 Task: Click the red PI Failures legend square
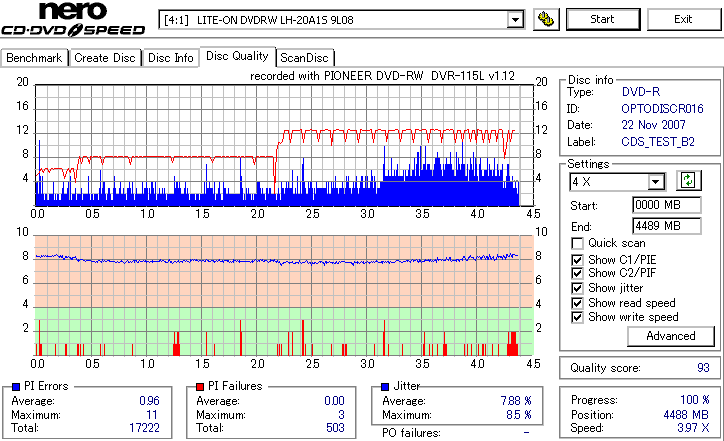tap(200, 387)
